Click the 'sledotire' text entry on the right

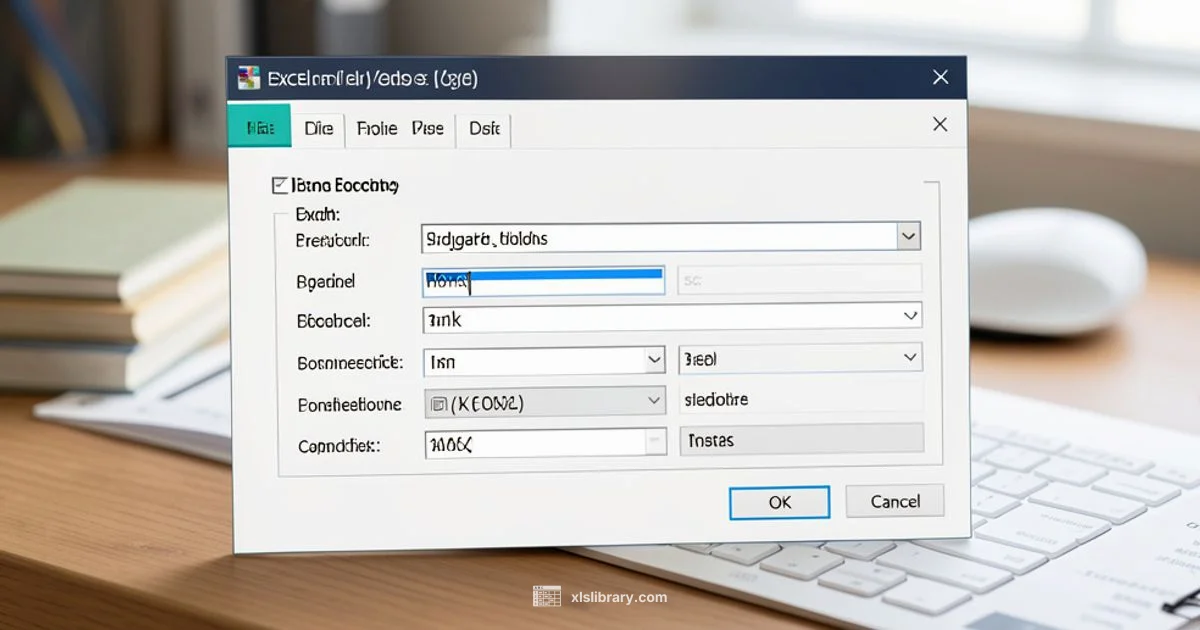click(800, 399)
